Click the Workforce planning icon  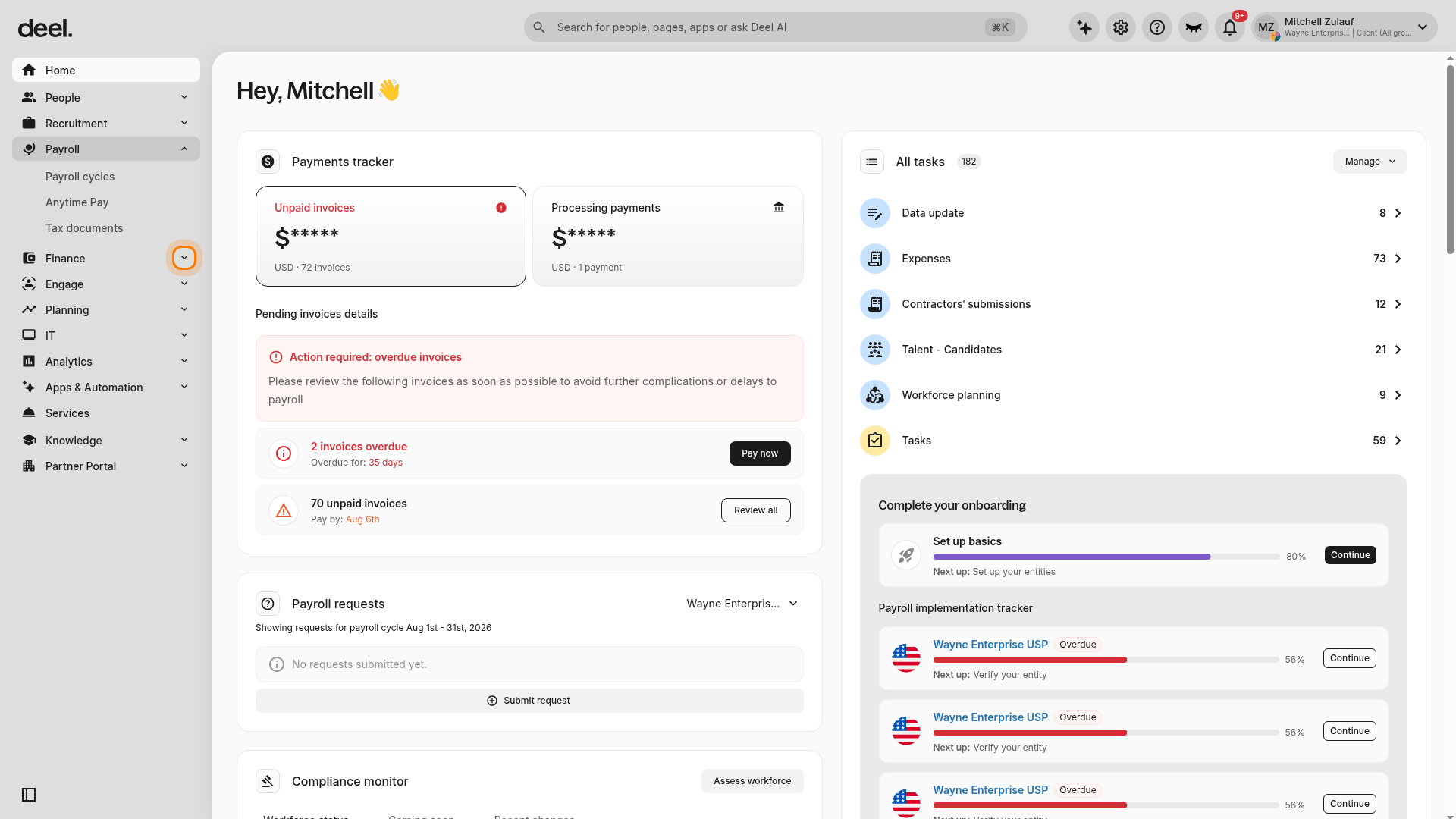point(875,395)
